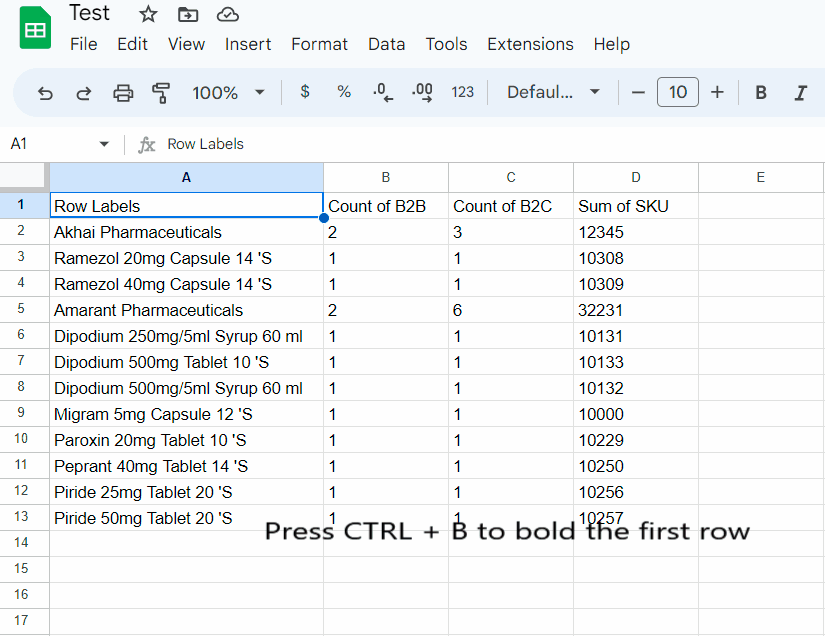Click the Decrease decimal places icon

click(383, 92)
